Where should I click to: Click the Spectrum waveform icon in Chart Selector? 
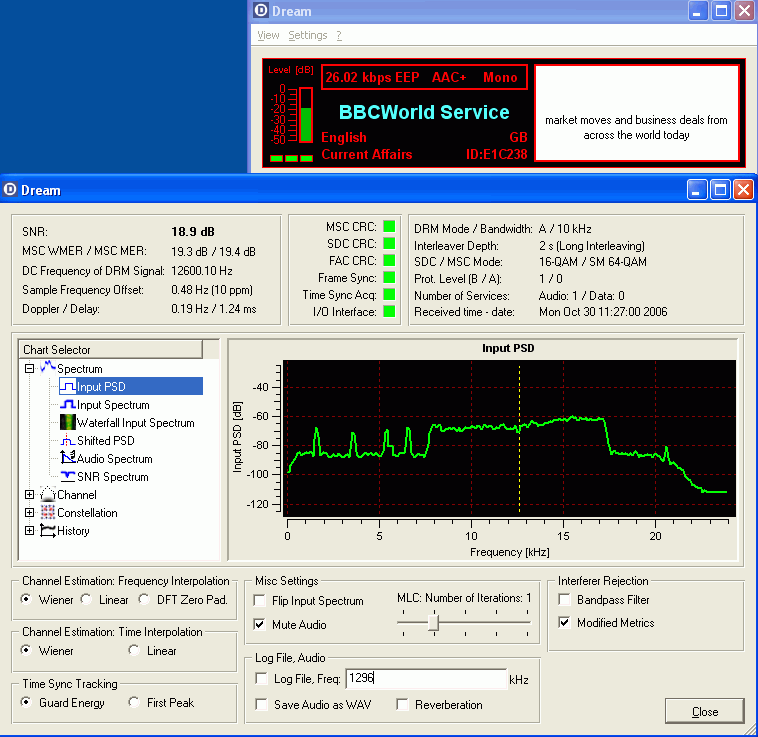point(48,368)
